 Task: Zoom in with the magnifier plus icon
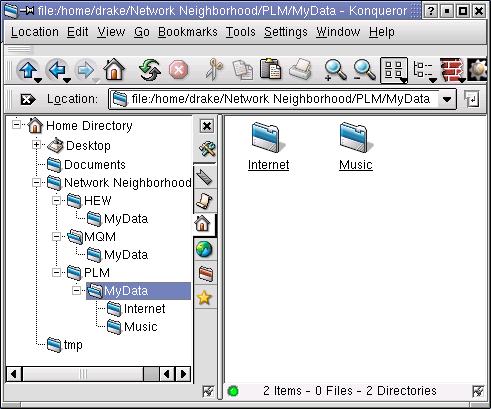coord(335,70)
